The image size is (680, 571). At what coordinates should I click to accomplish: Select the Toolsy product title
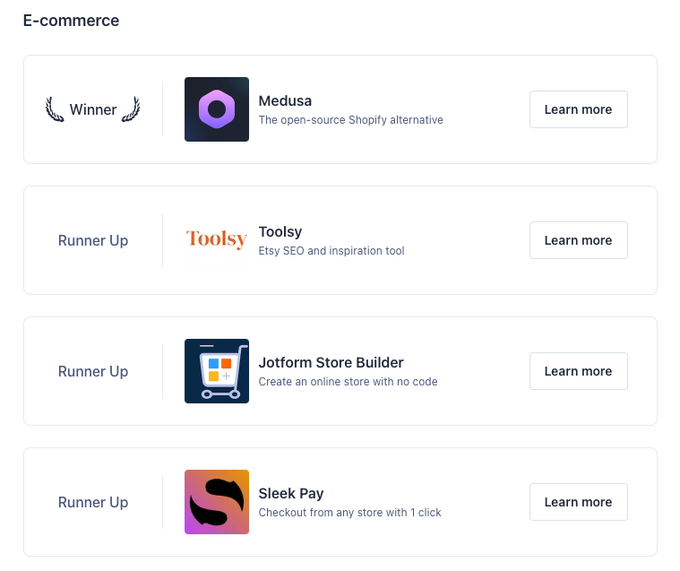(280, 232)
